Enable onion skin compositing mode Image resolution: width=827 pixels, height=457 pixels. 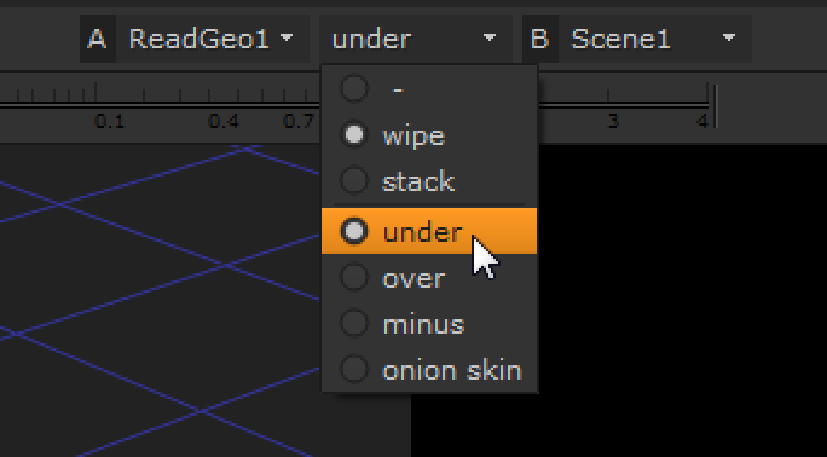tap(451, 370)
